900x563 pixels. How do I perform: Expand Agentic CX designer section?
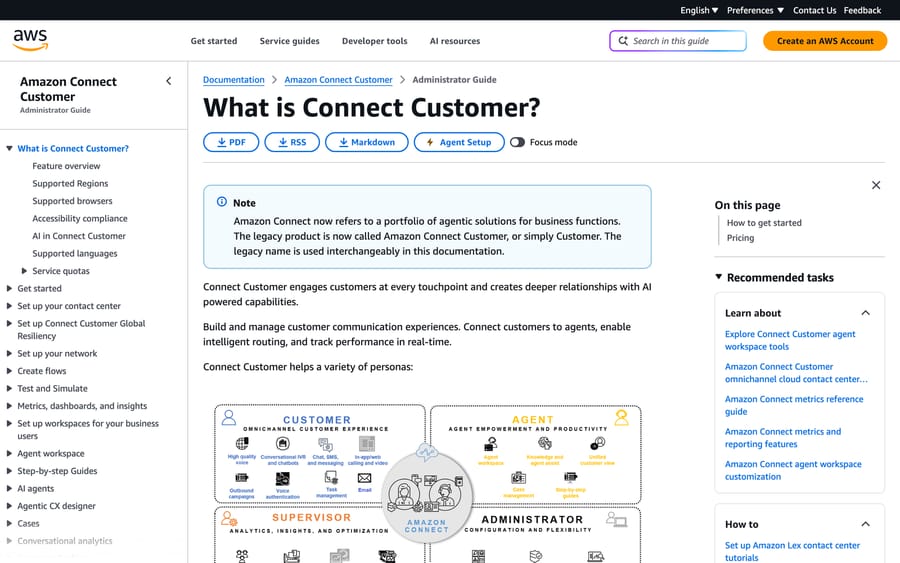coord(9,506)
